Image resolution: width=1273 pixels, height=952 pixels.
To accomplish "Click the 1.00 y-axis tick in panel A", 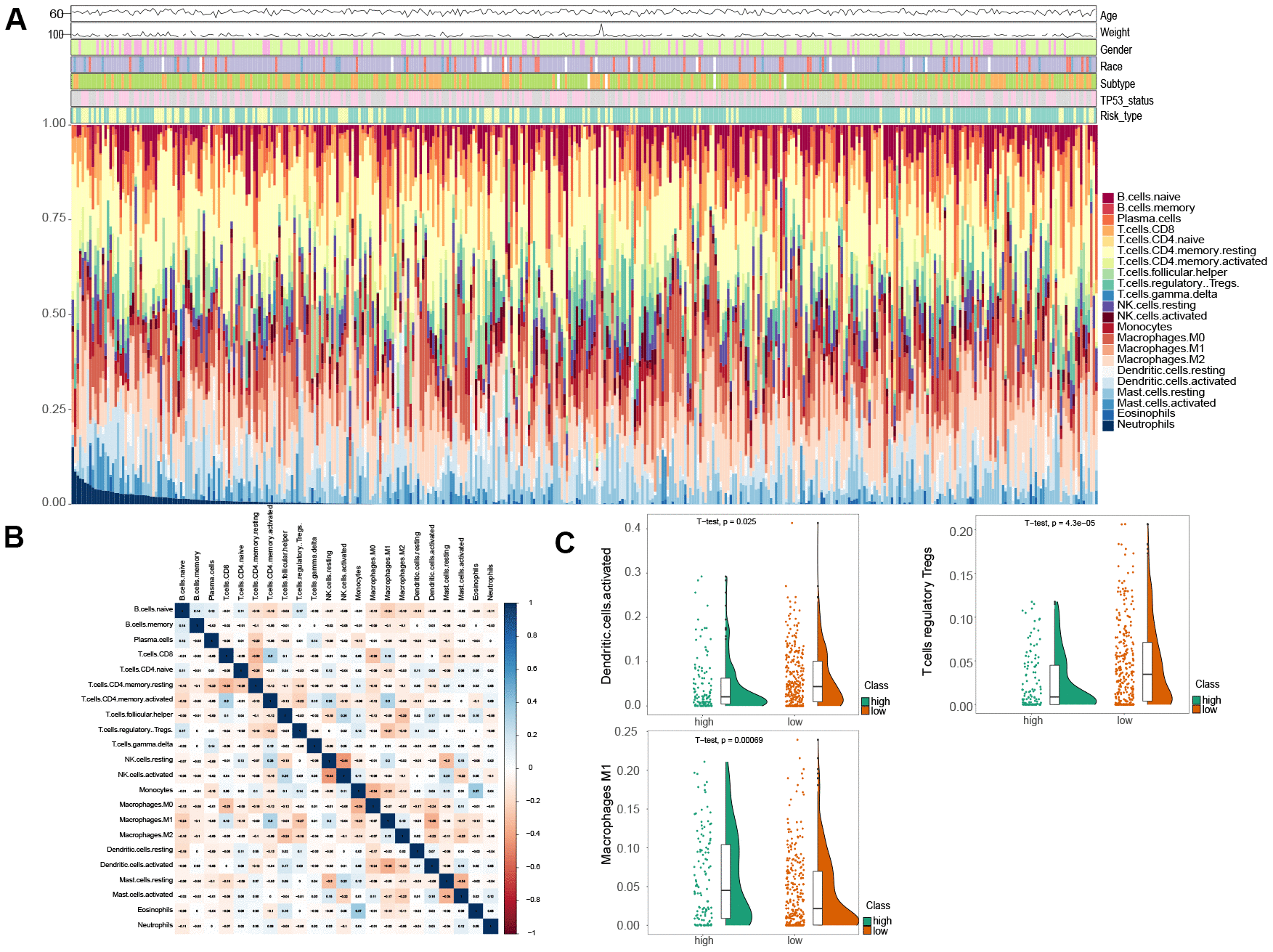I will pos(54,123).
